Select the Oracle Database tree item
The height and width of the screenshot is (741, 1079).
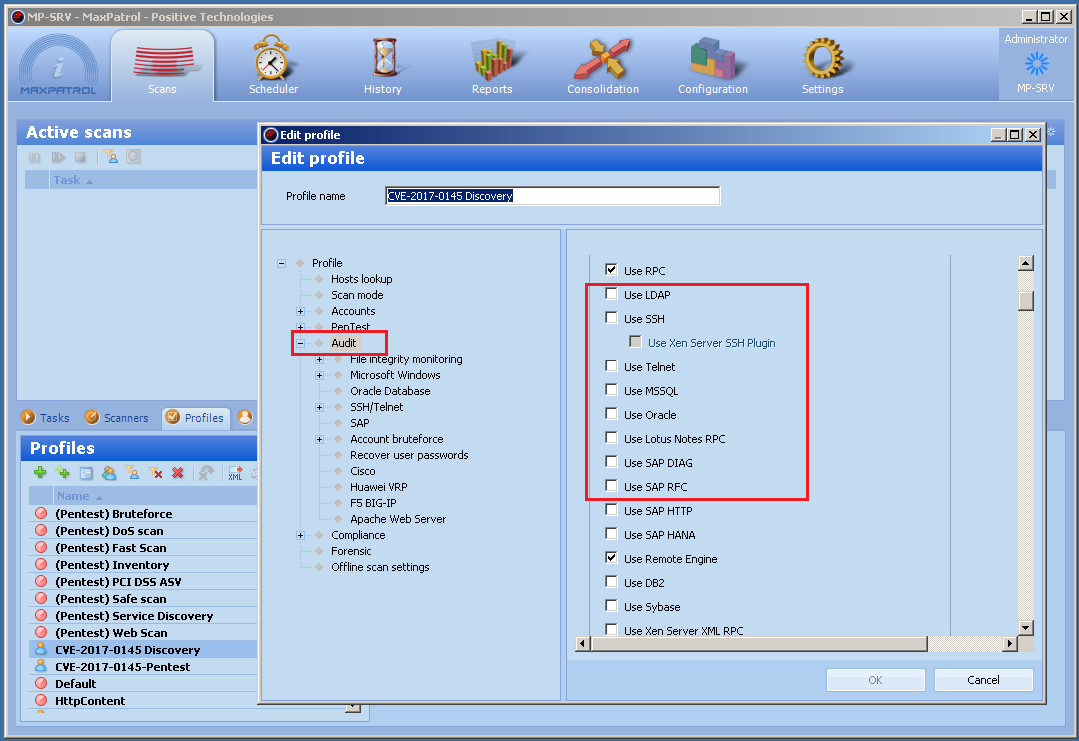[x=390, y=391]
